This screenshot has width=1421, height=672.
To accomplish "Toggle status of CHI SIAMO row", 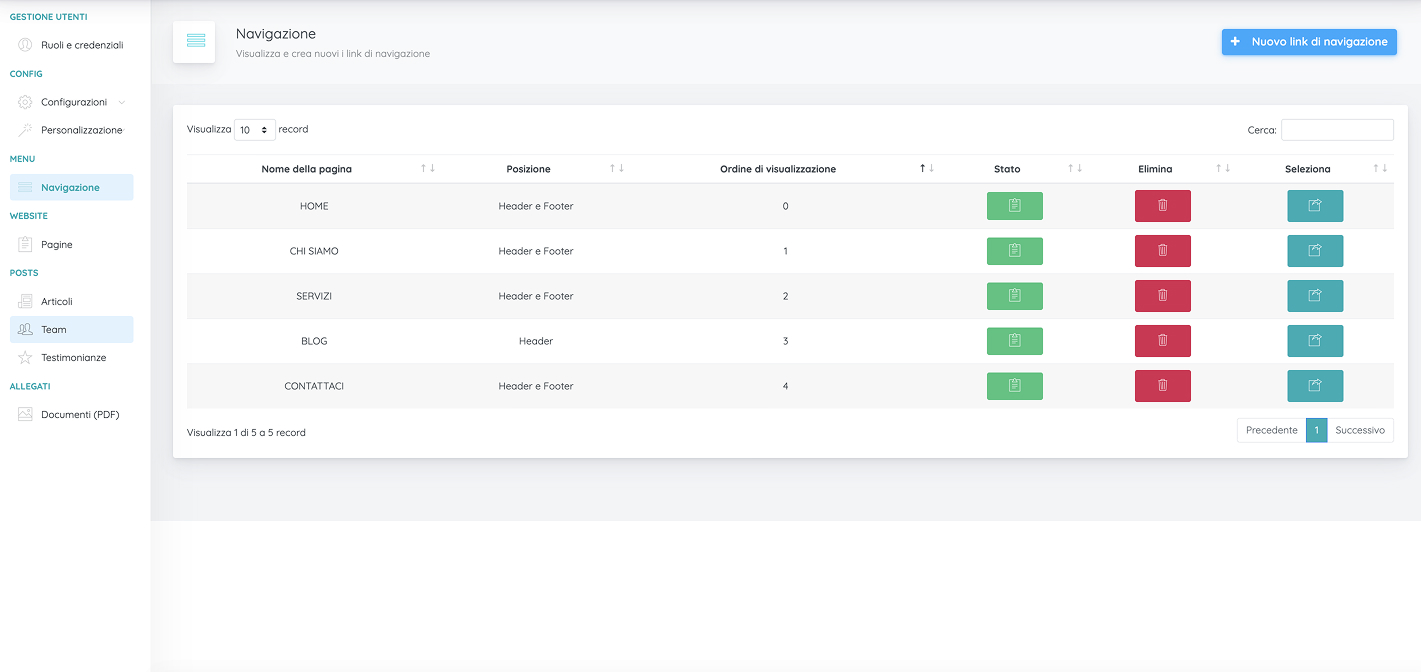I will pos(1014,251).
